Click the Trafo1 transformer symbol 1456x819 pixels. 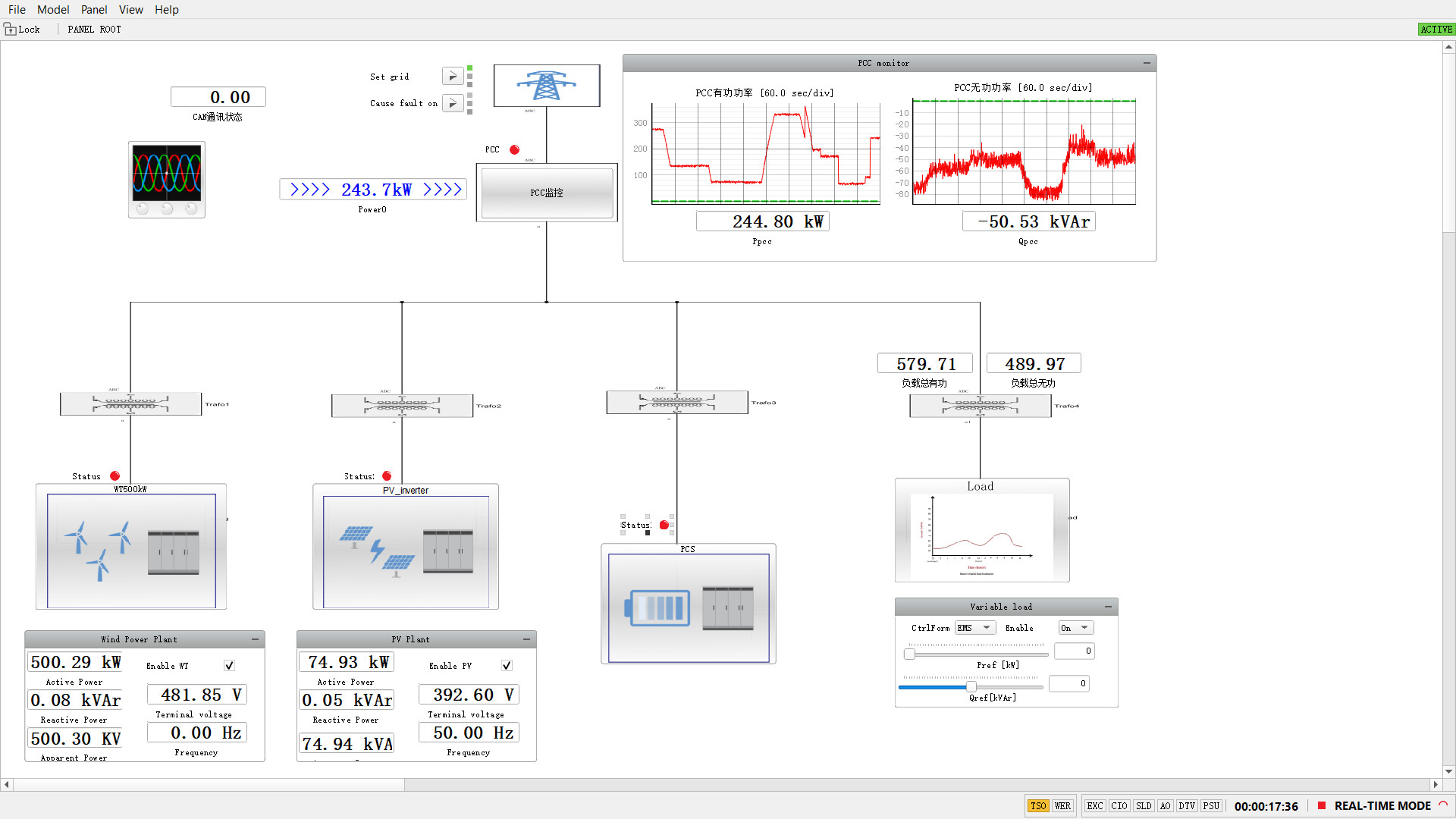pyautogui.click(x=130, y=403)
